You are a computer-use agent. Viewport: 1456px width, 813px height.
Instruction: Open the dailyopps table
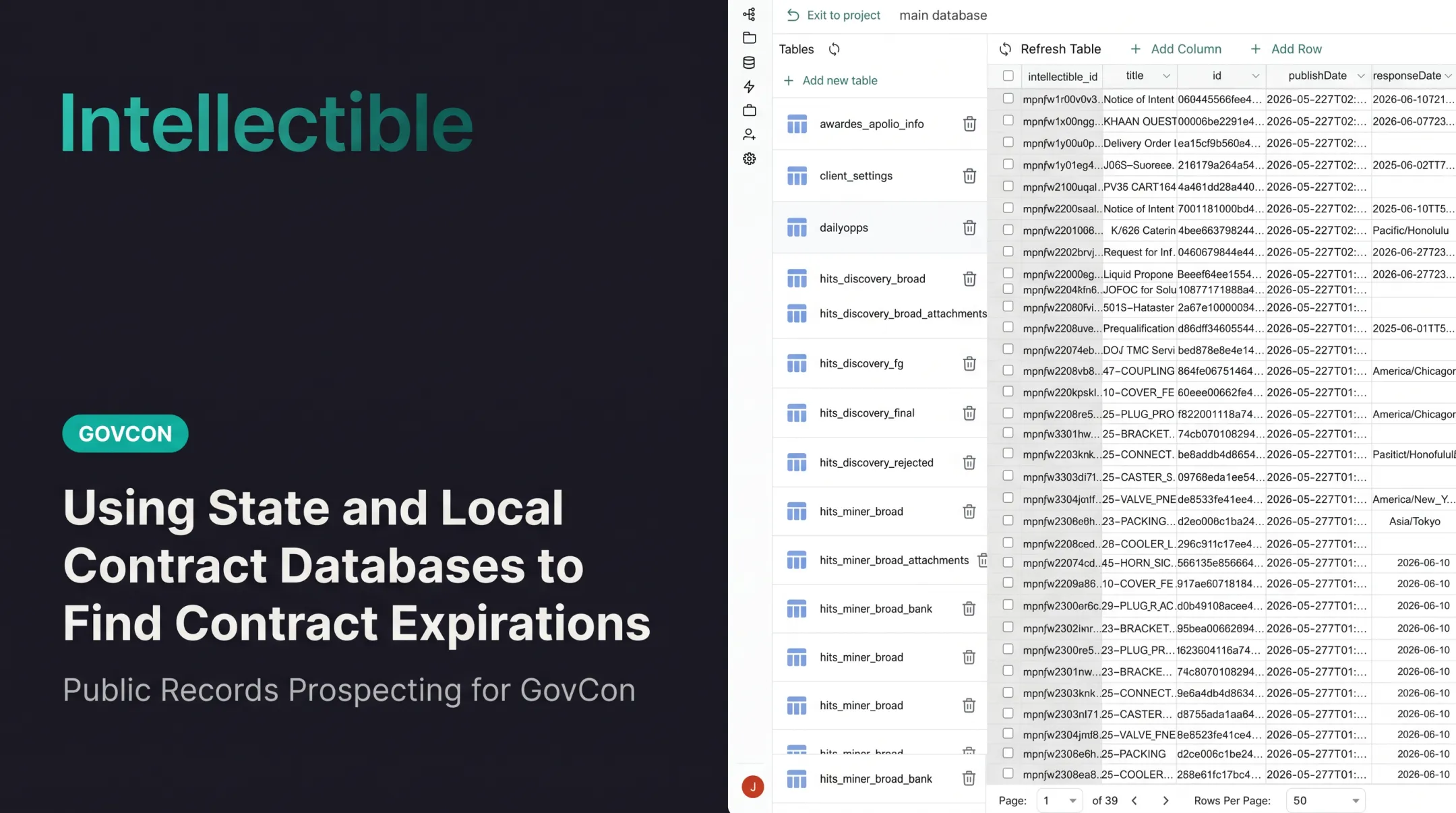tap(843, 228)
